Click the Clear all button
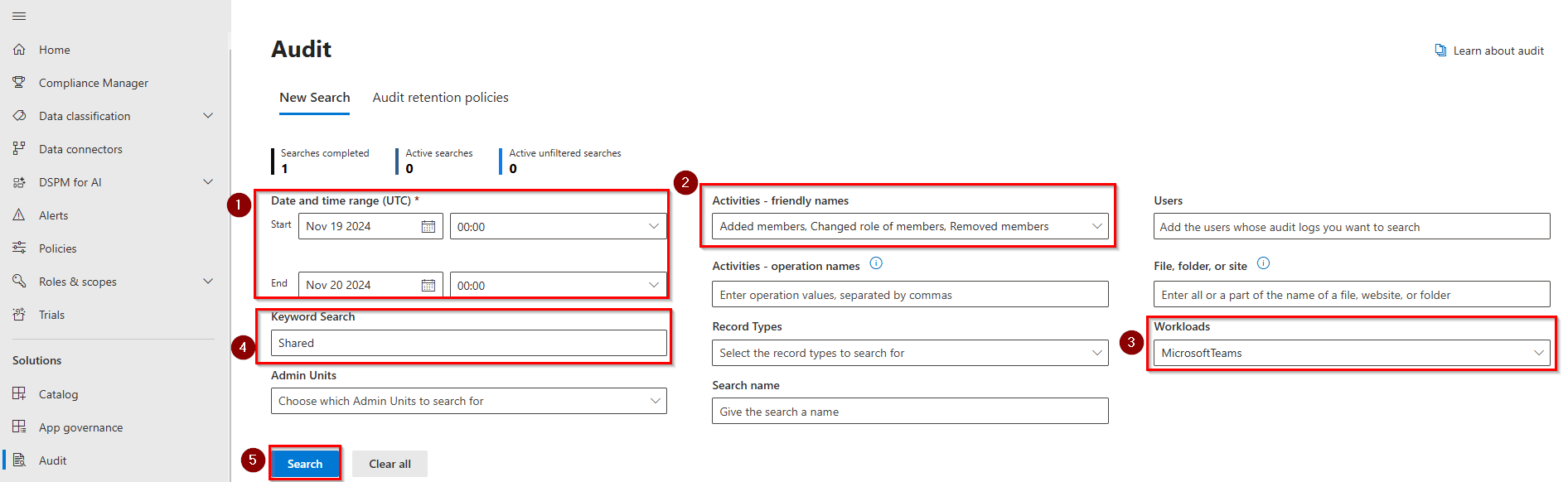Viewport: 1568px width, 482px height. click(390, 464)
